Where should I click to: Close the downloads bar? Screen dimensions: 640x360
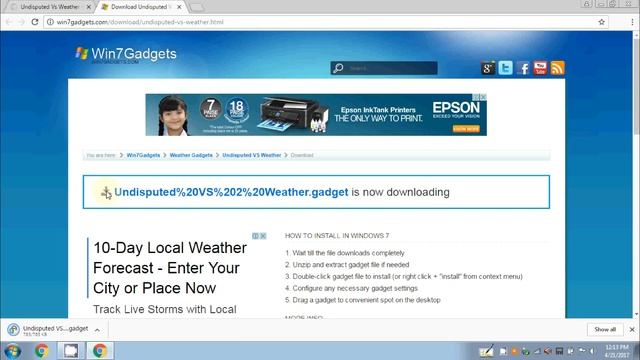tap(632, 329)
